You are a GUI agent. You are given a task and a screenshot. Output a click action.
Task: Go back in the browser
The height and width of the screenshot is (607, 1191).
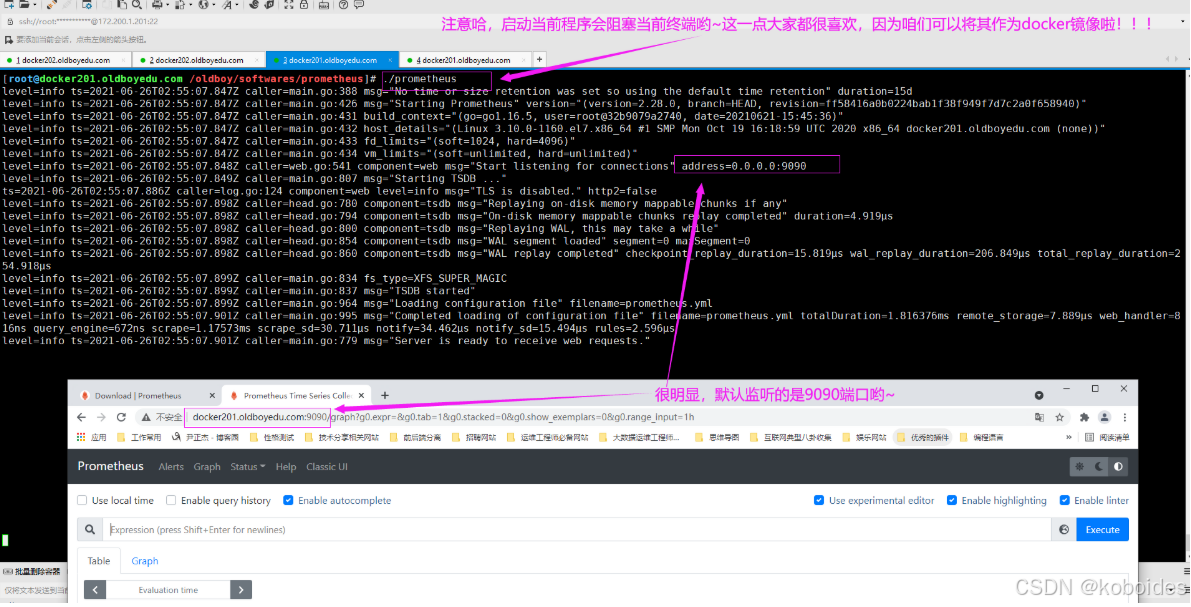81,417
